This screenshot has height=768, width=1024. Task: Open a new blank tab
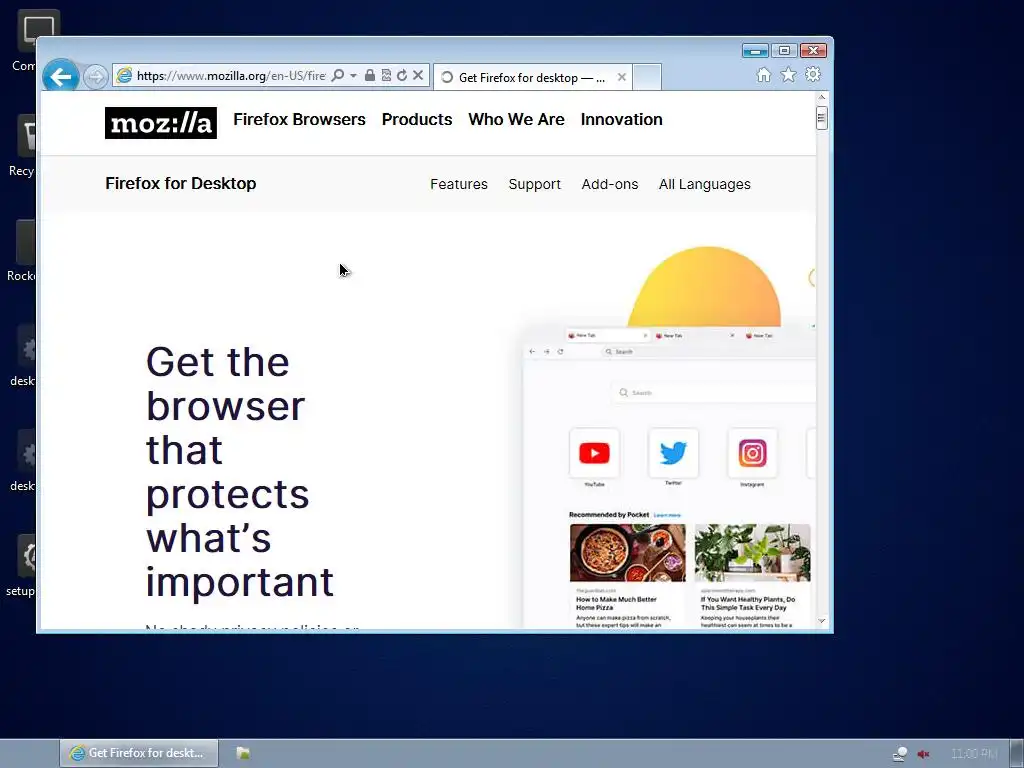647,78
